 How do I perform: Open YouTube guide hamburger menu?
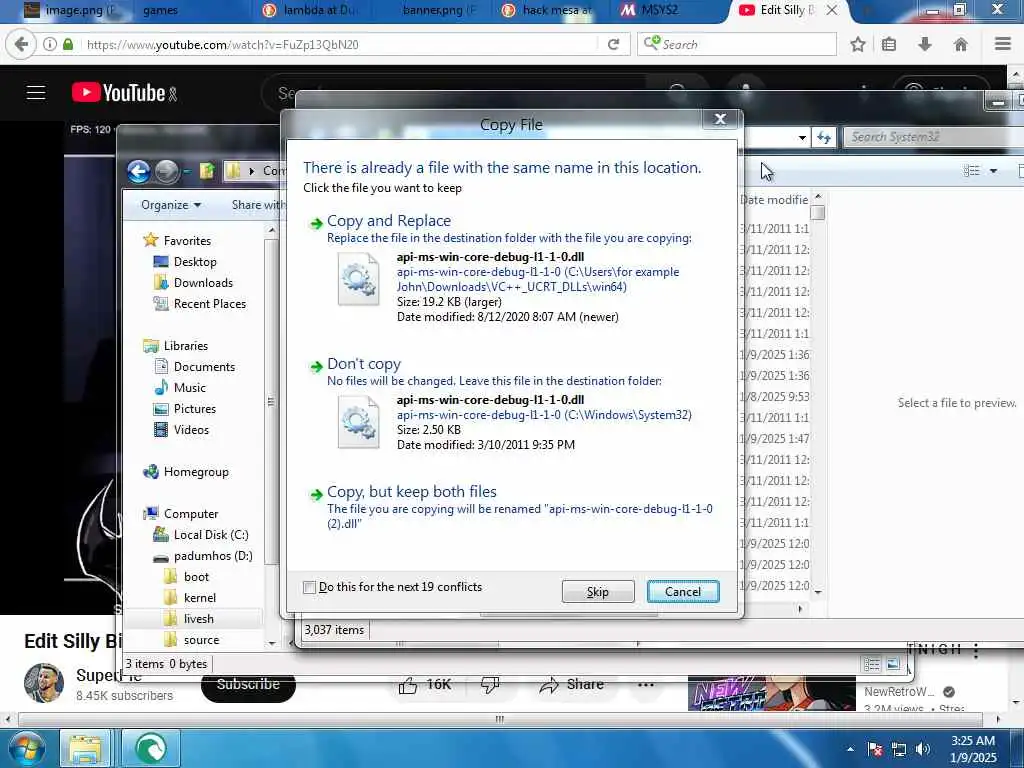36,93
